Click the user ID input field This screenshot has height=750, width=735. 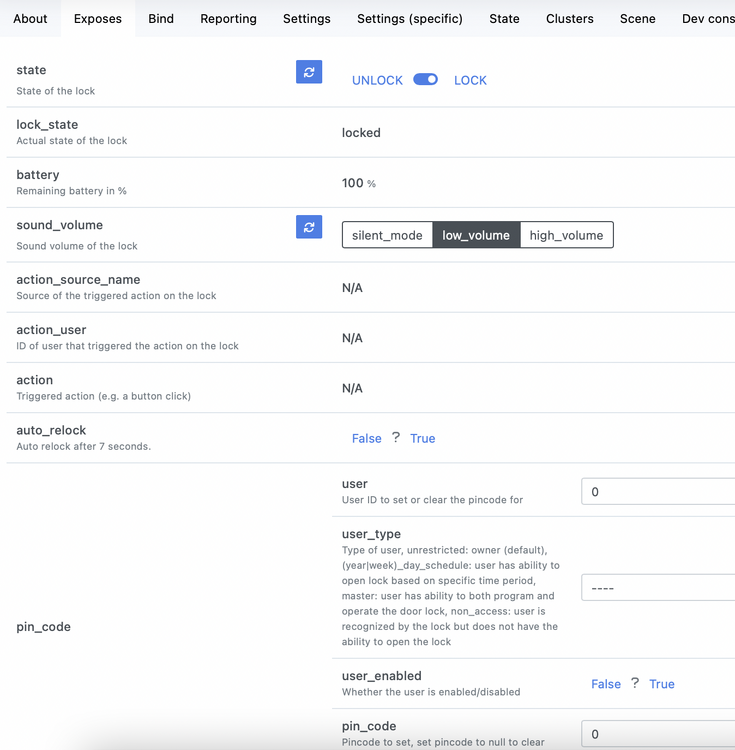pos(658,492)
